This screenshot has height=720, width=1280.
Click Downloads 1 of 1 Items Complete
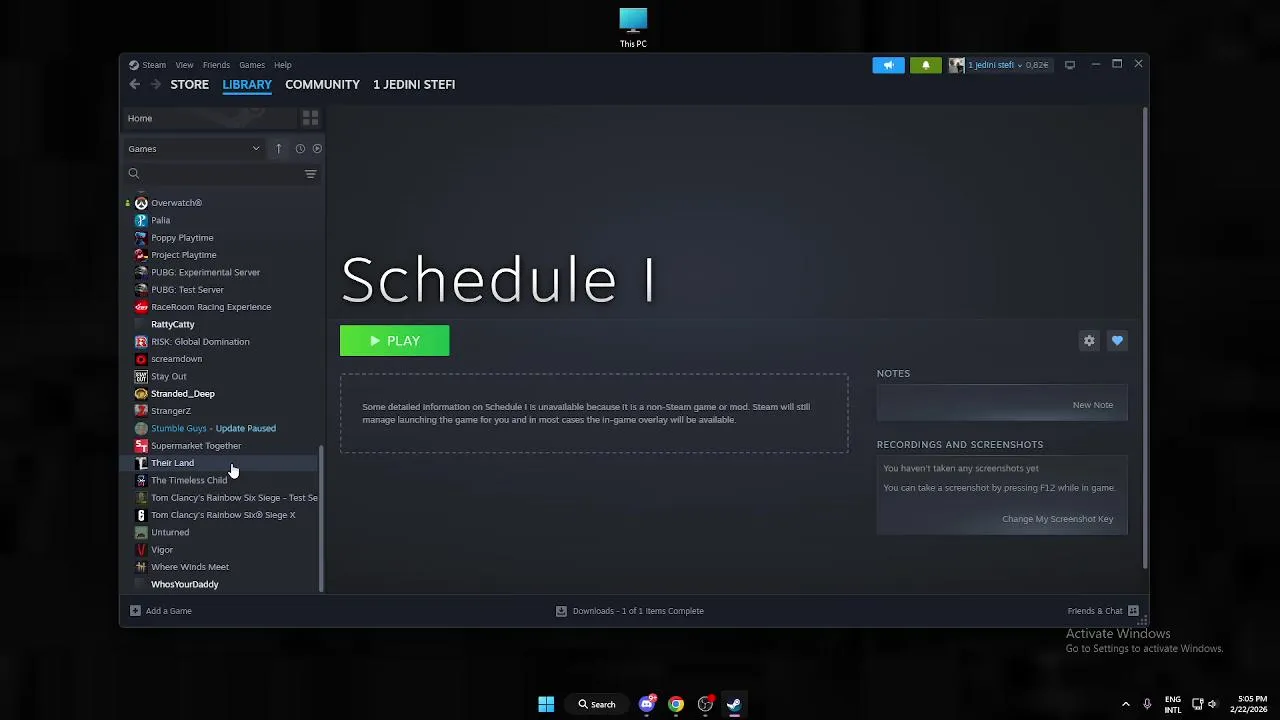(638, 611)
